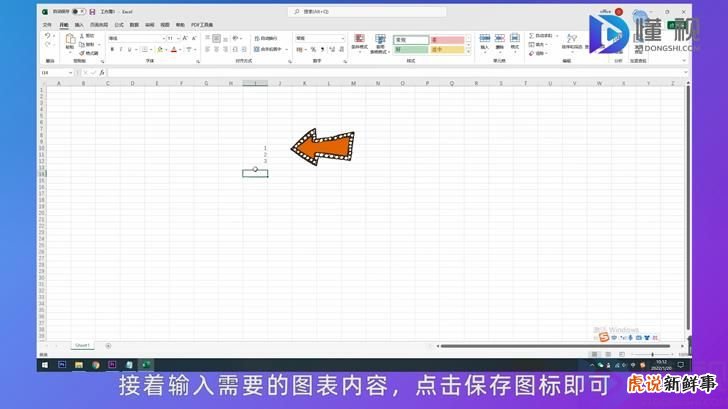This screenshot has height=409, width=728.
Task: Click the Fill down icon
Action: [532, 45]
